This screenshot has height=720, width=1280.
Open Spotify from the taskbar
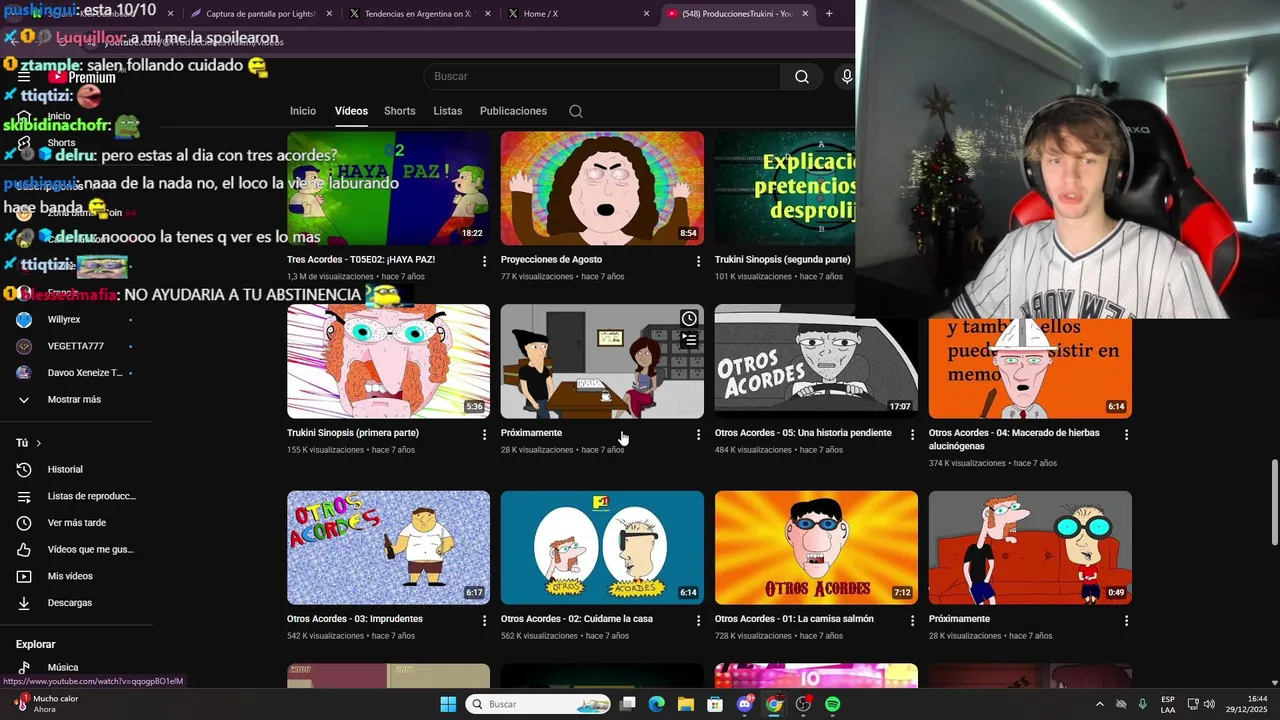[833, 704]
